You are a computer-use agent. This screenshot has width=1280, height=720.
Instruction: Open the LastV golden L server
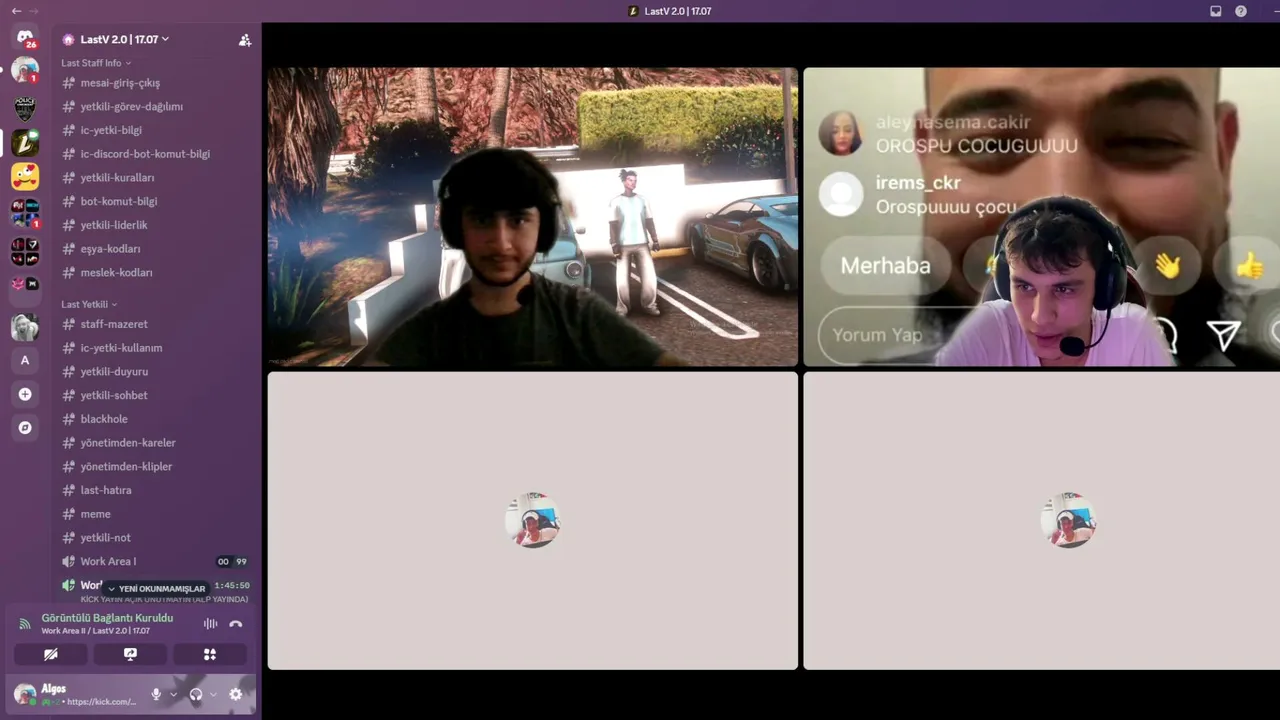25,143
